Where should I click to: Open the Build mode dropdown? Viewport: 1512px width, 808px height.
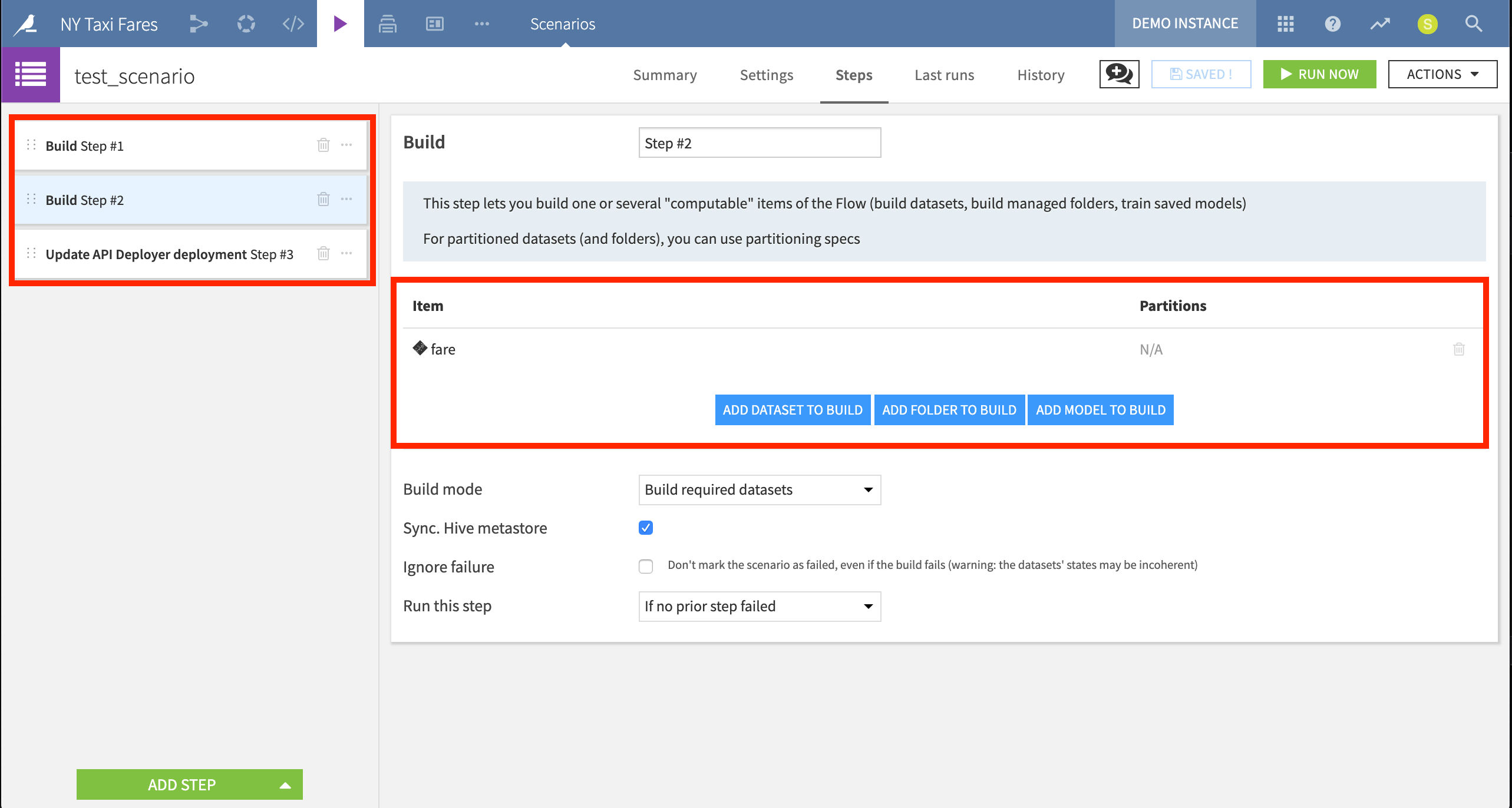tap(760, 490)
